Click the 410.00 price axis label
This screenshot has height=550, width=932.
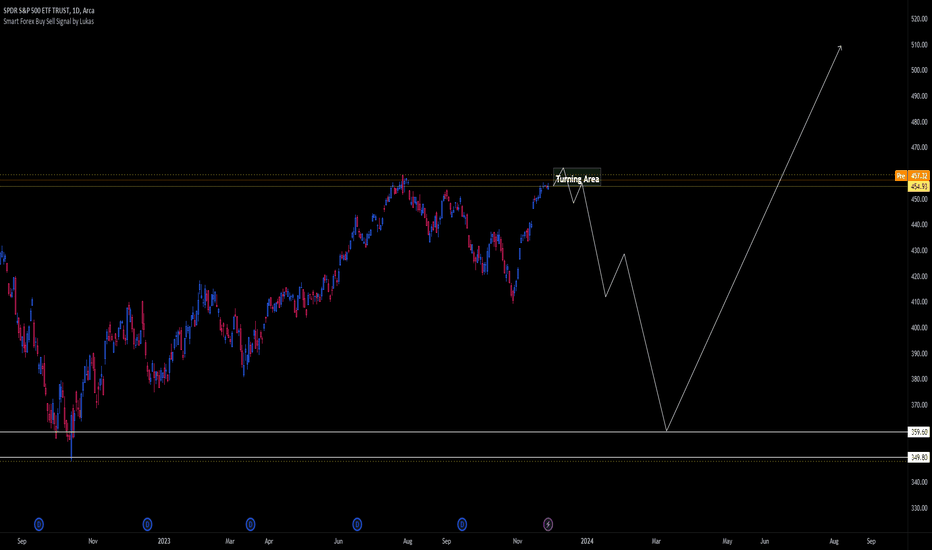(x=919, y=302)
